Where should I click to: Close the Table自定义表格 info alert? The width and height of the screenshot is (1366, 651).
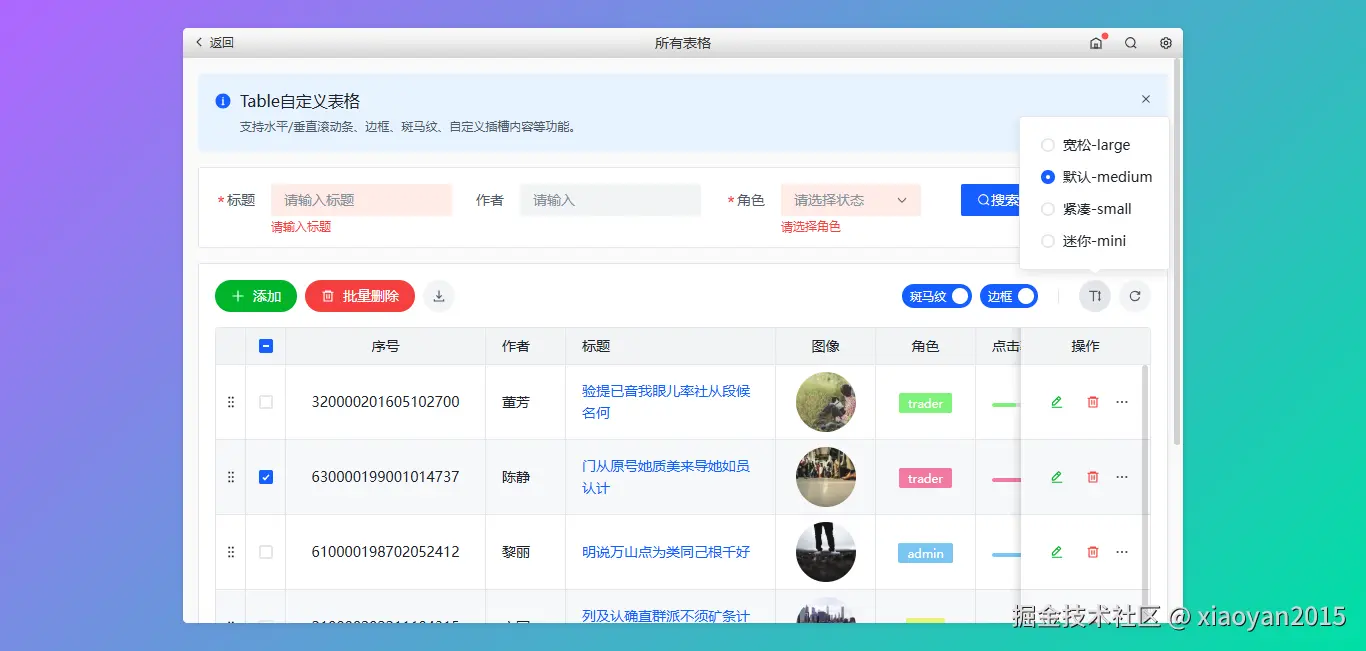coord(1146,99)
